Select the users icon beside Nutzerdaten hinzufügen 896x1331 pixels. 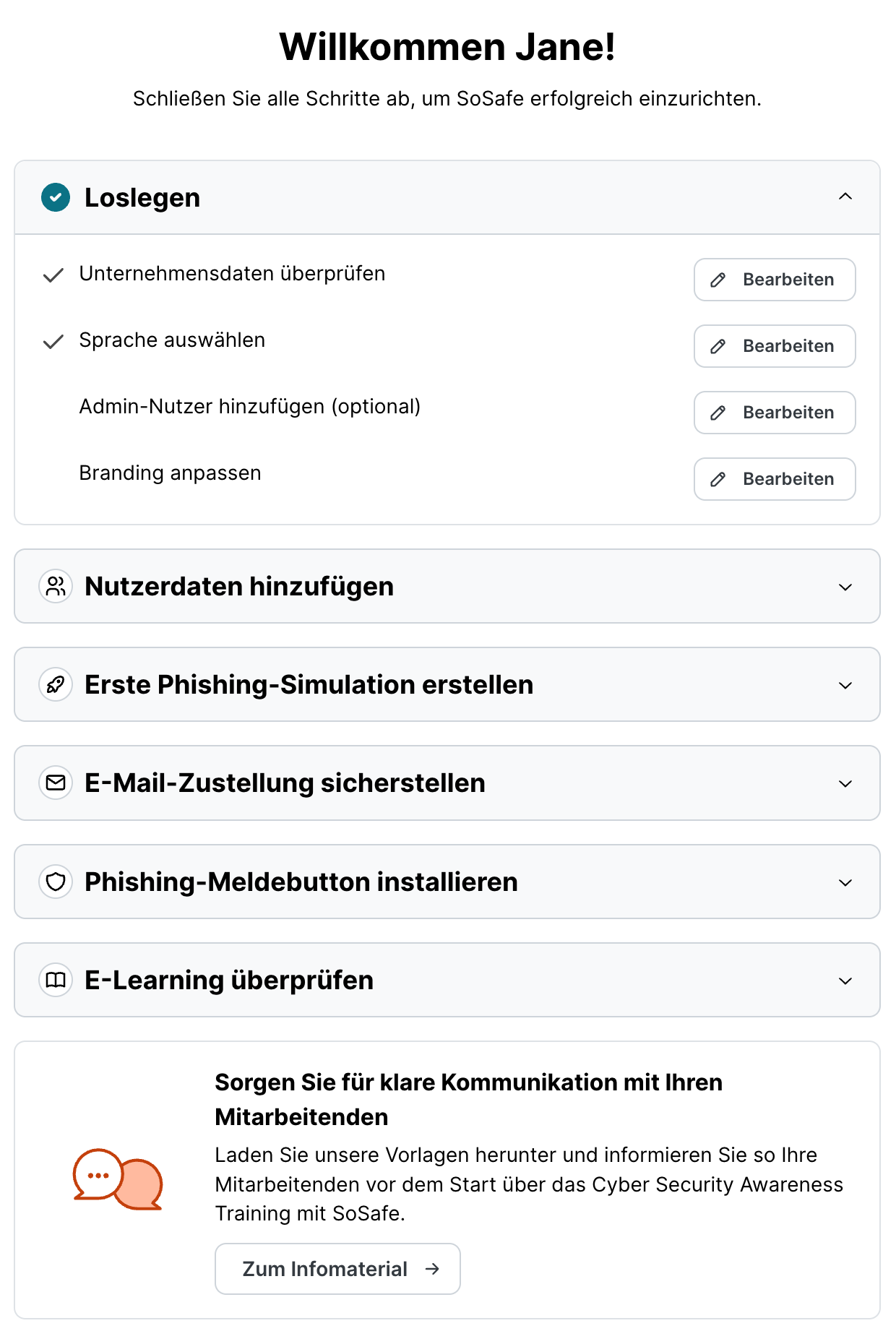[x=56, y=586]
